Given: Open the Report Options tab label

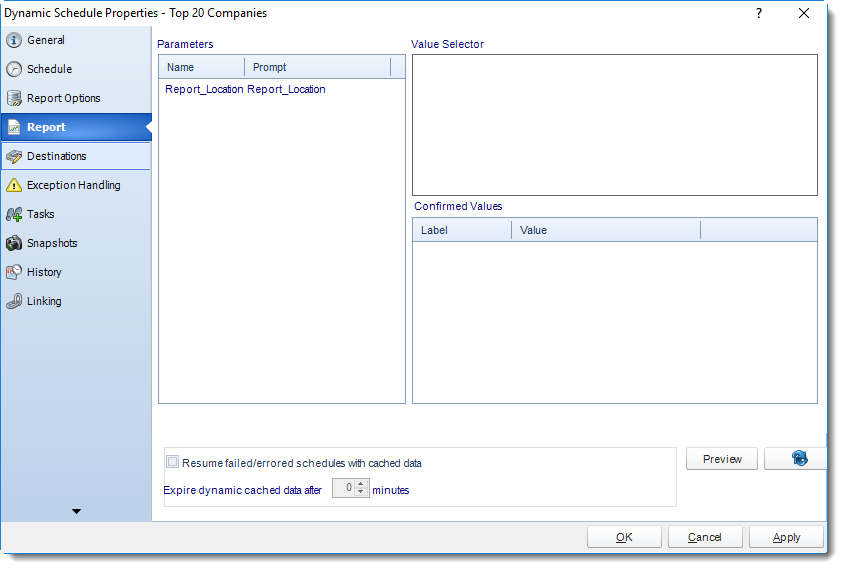Looking at the screenshot, I should coord(63,98).
